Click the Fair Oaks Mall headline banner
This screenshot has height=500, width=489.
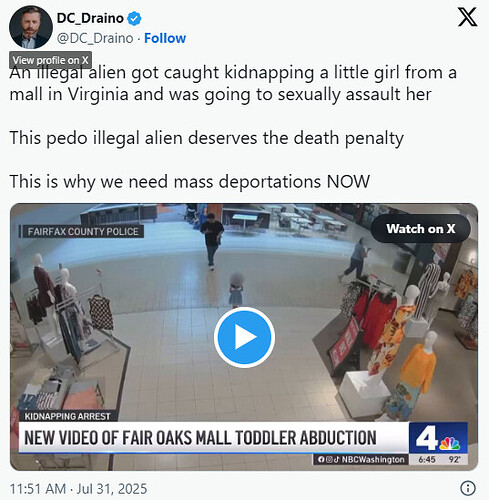214,438
